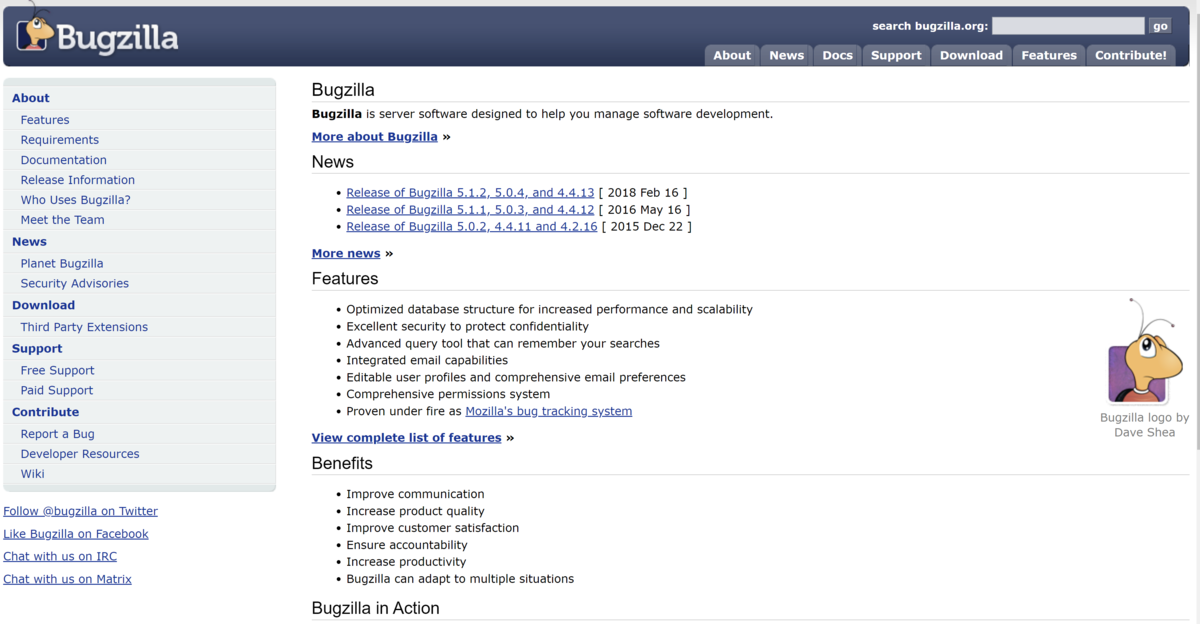The image size is (1200, 624).
Task: Open Planet Bugzilla link
Action: (x=62, y=264)
